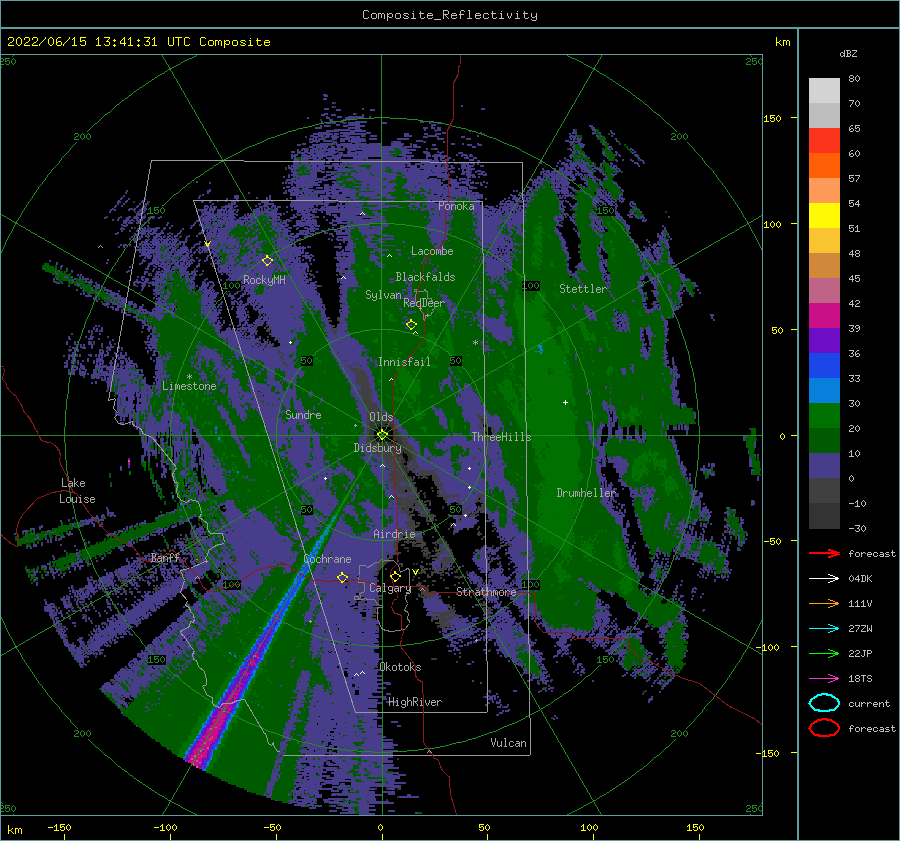This screenshot has height=841, width=900.
Task: Click the Ponoka city label
Action: coord(456,206)
